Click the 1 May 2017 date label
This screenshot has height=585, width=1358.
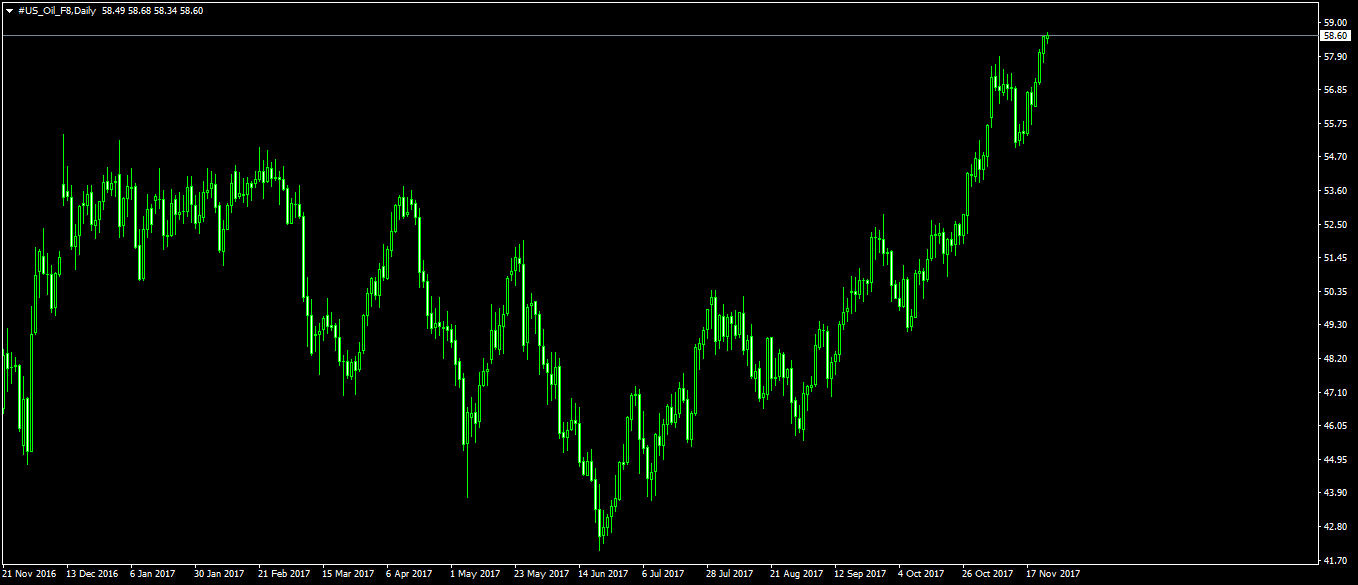(x=475, y=574)
